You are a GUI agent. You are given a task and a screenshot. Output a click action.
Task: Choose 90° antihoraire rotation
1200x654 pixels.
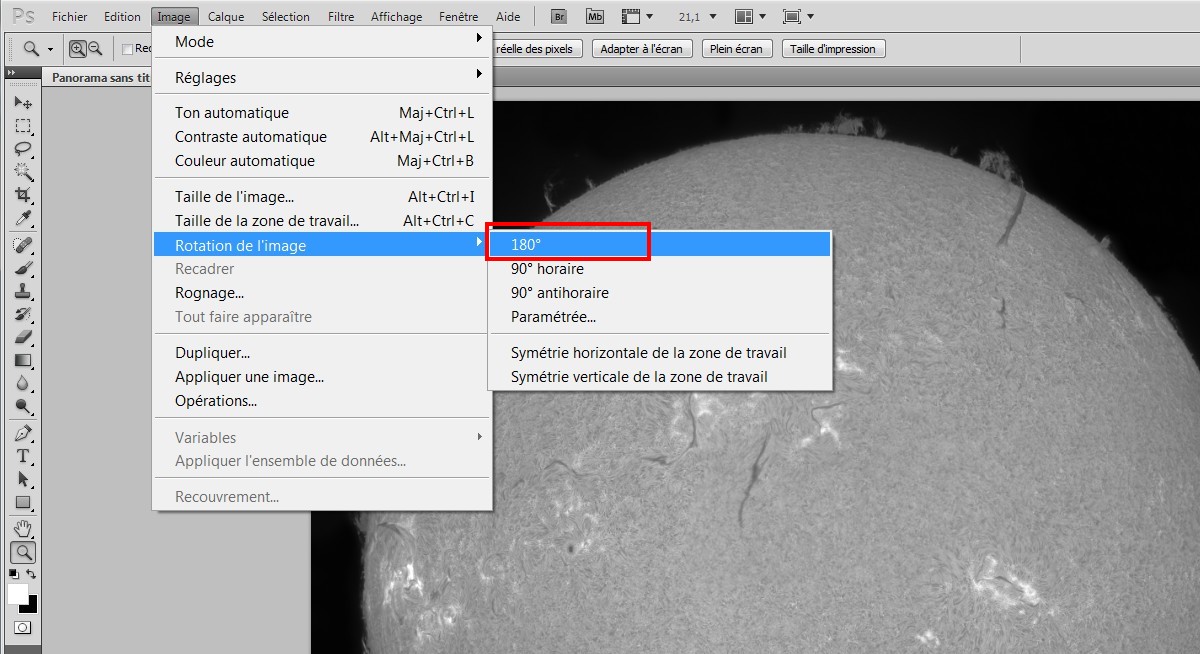tap(660, 292)
